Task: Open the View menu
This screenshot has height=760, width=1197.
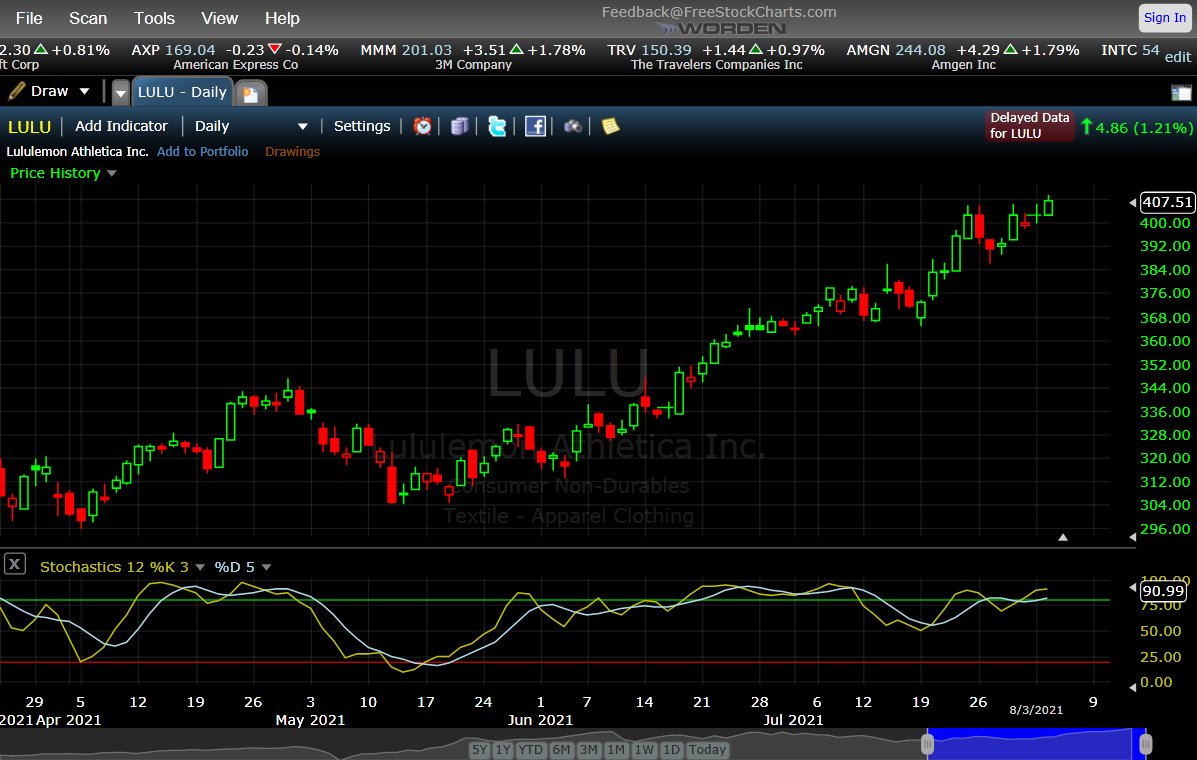Action: point(219,18)
